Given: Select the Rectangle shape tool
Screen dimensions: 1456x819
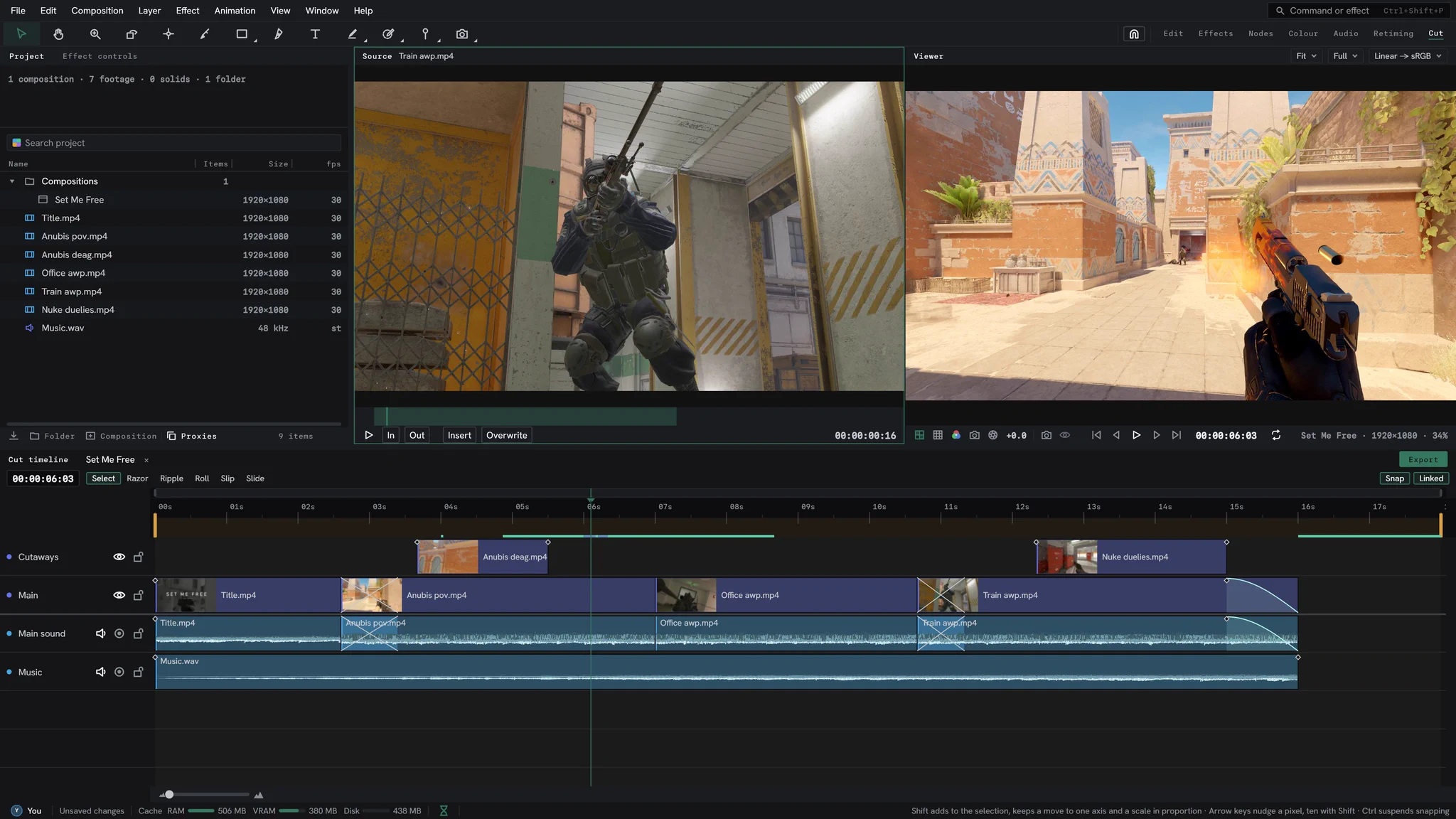Looking at the screenshot, I should click(x=242, y=34).
